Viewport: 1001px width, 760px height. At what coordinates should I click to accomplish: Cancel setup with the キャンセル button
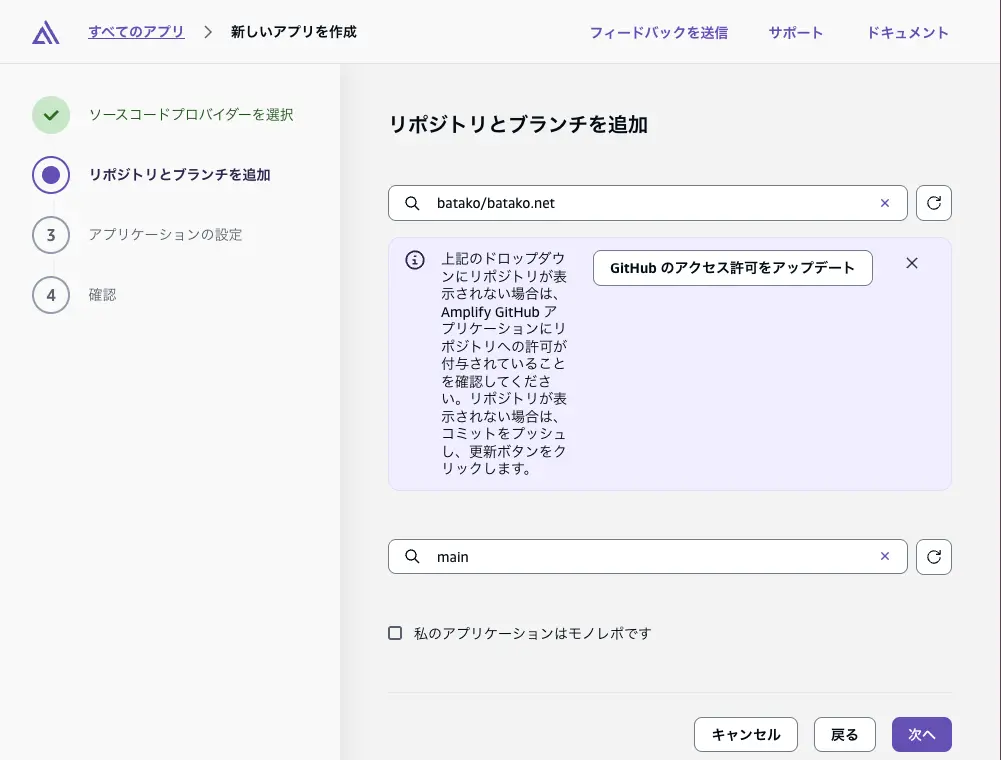(745, 734)
